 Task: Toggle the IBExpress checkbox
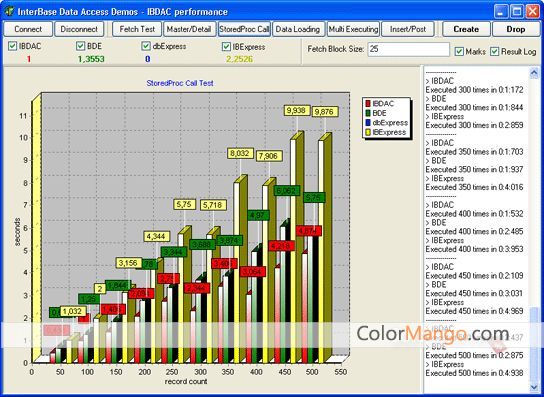(x=226, y=47)
